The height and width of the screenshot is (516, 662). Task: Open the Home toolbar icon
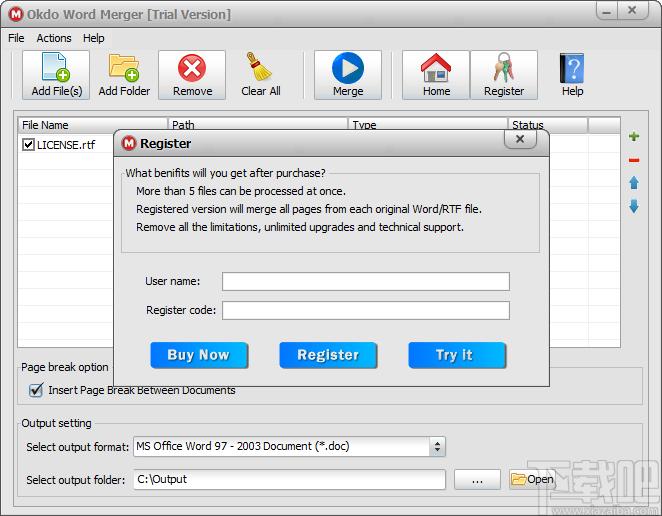[x=436, y=75]
